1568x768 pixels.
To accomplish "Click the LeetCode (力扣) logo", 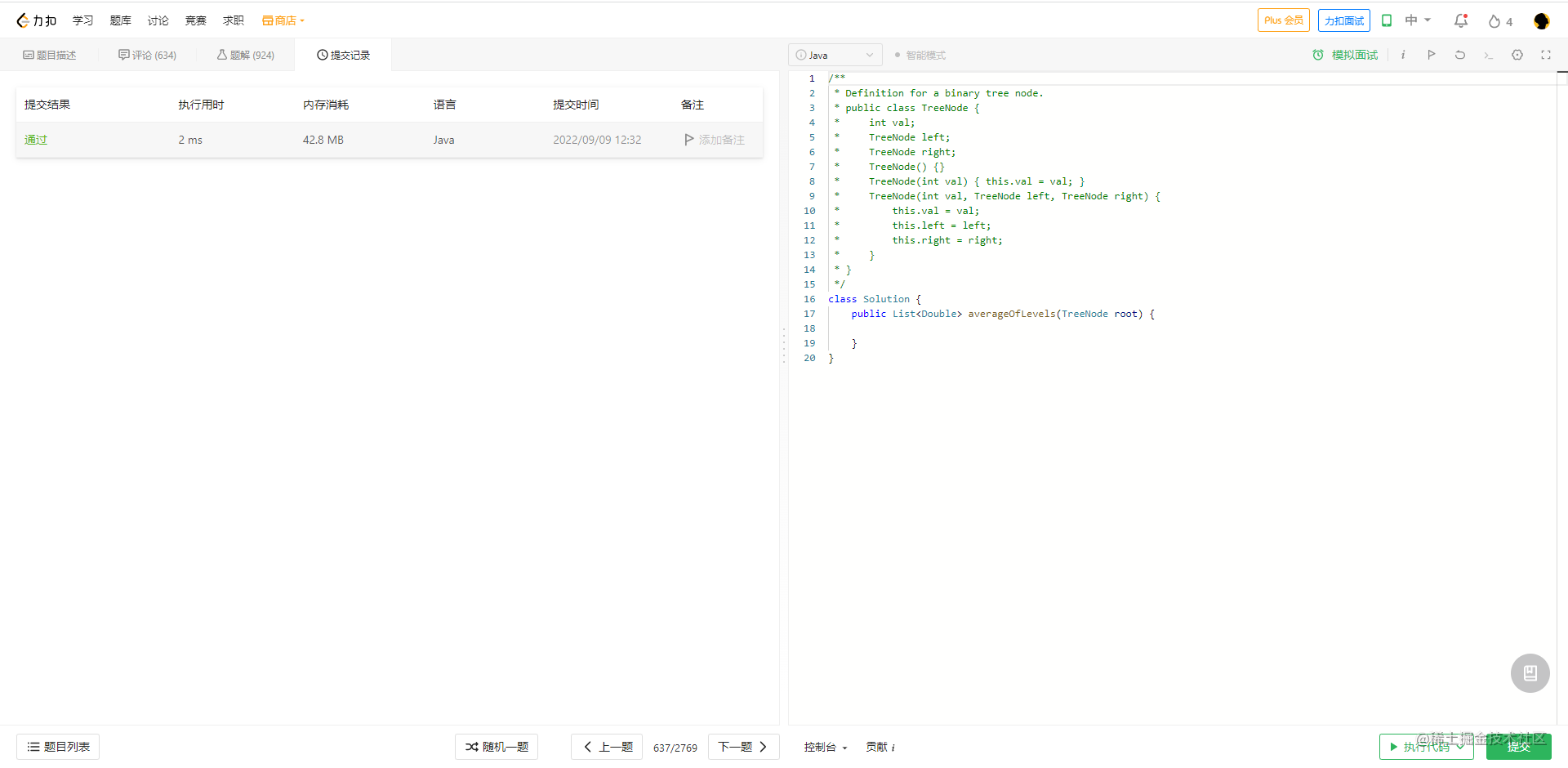I will pyautogui.click(x=37, y=20).
